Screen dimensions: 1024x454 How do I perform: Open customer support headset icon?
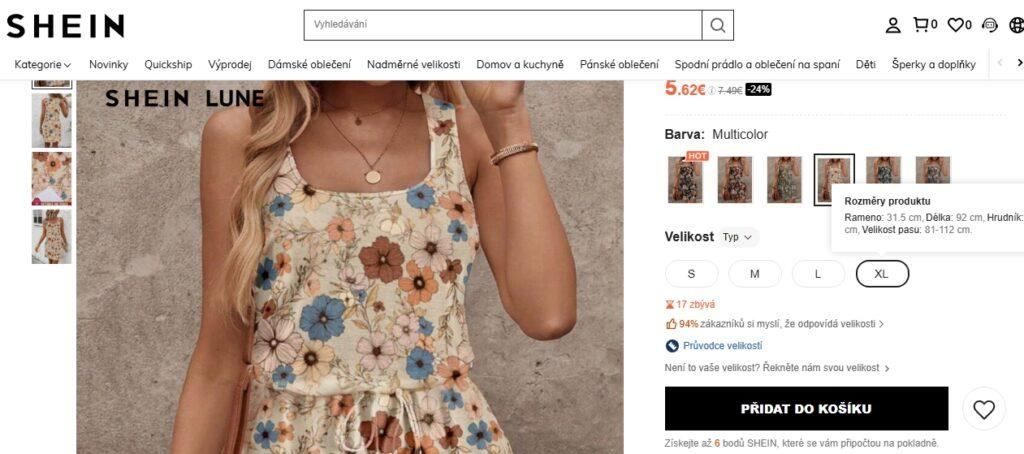pyautogui.click(x=990, y=25)
